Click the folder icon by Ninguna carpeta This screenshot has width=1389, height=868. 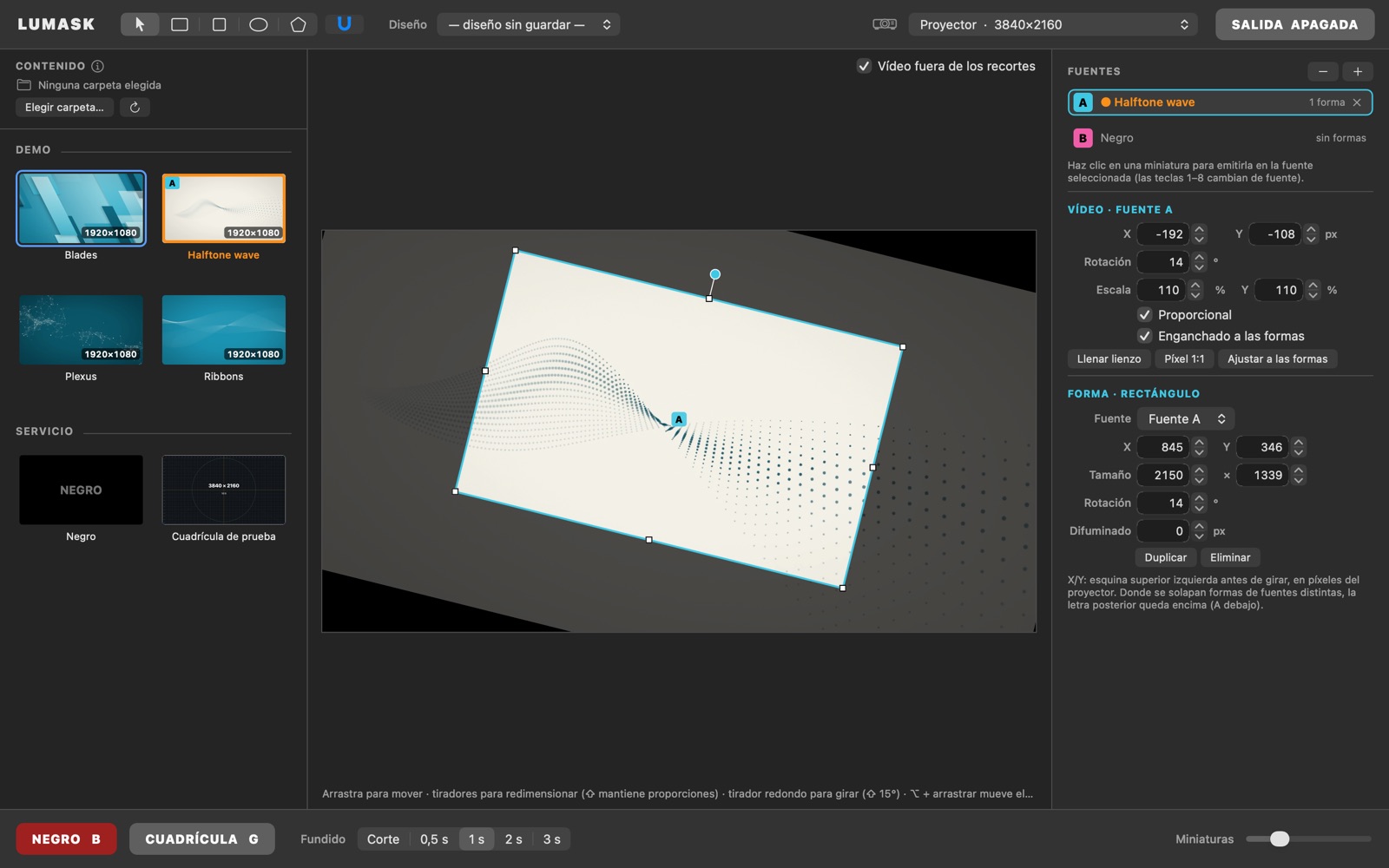24,85
